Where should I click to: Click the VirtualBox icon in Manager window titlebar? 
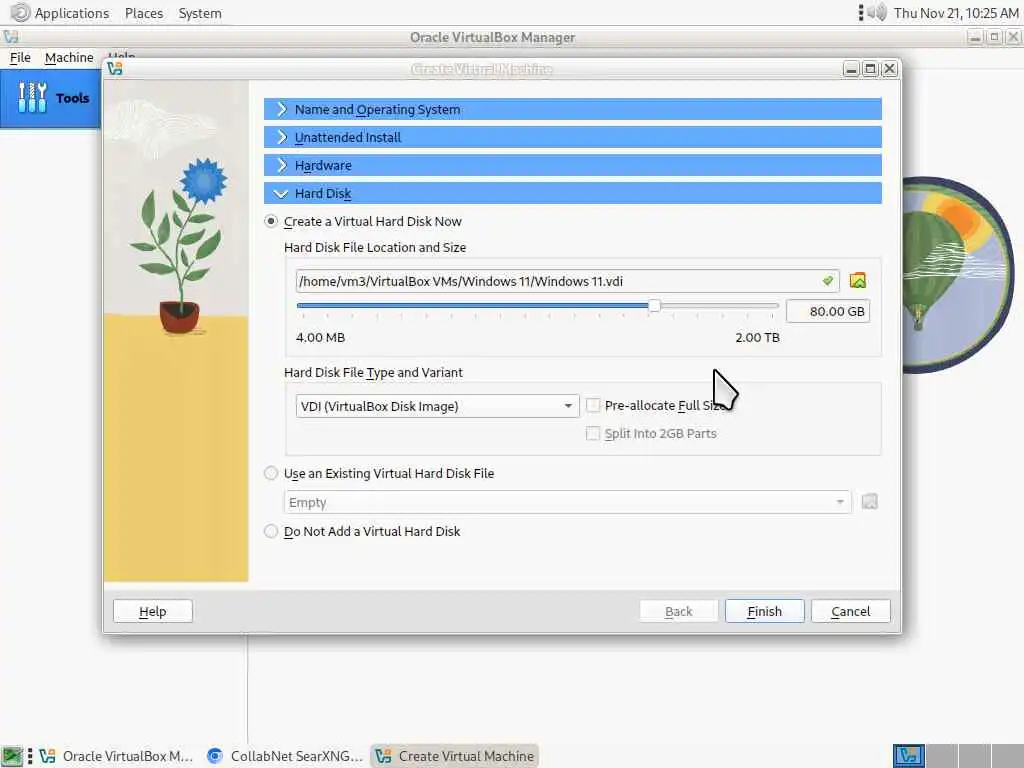(10, 37)
